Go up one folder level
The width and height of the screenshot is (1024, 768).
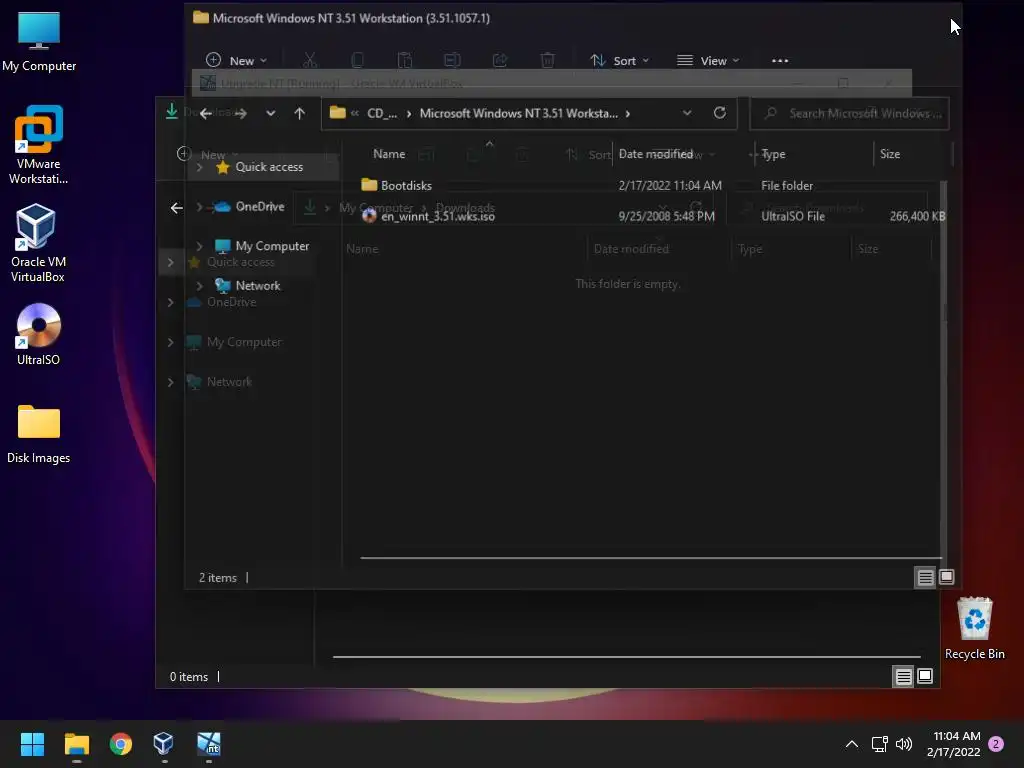(299, 114)
